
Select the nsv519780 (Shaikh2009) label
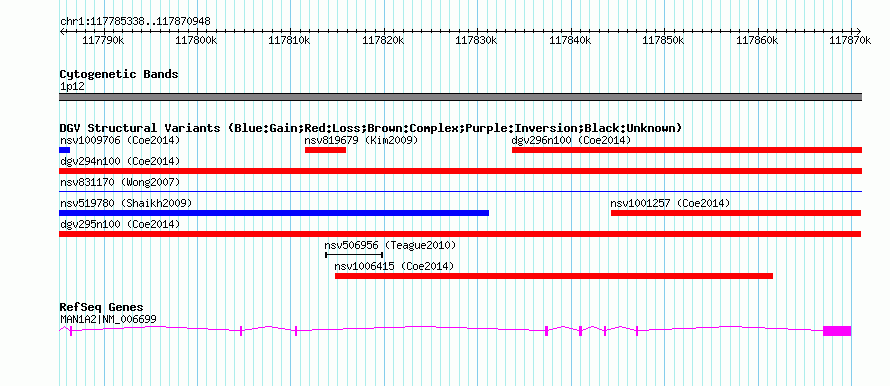coord(126,203)
